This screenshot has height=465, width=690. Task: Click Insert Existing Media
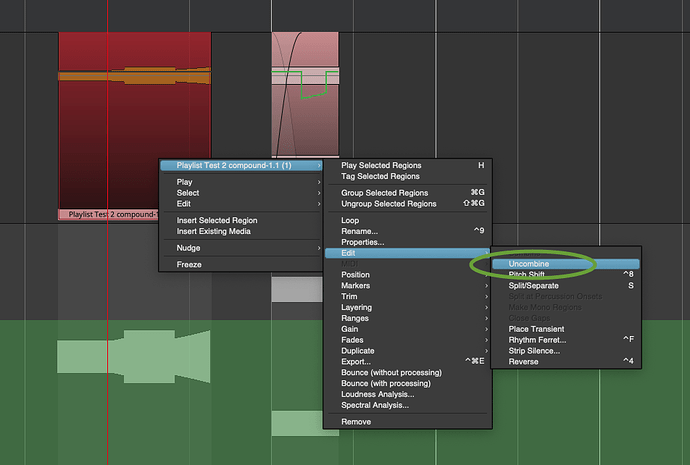pyautogui.click(x=213, y=231)
